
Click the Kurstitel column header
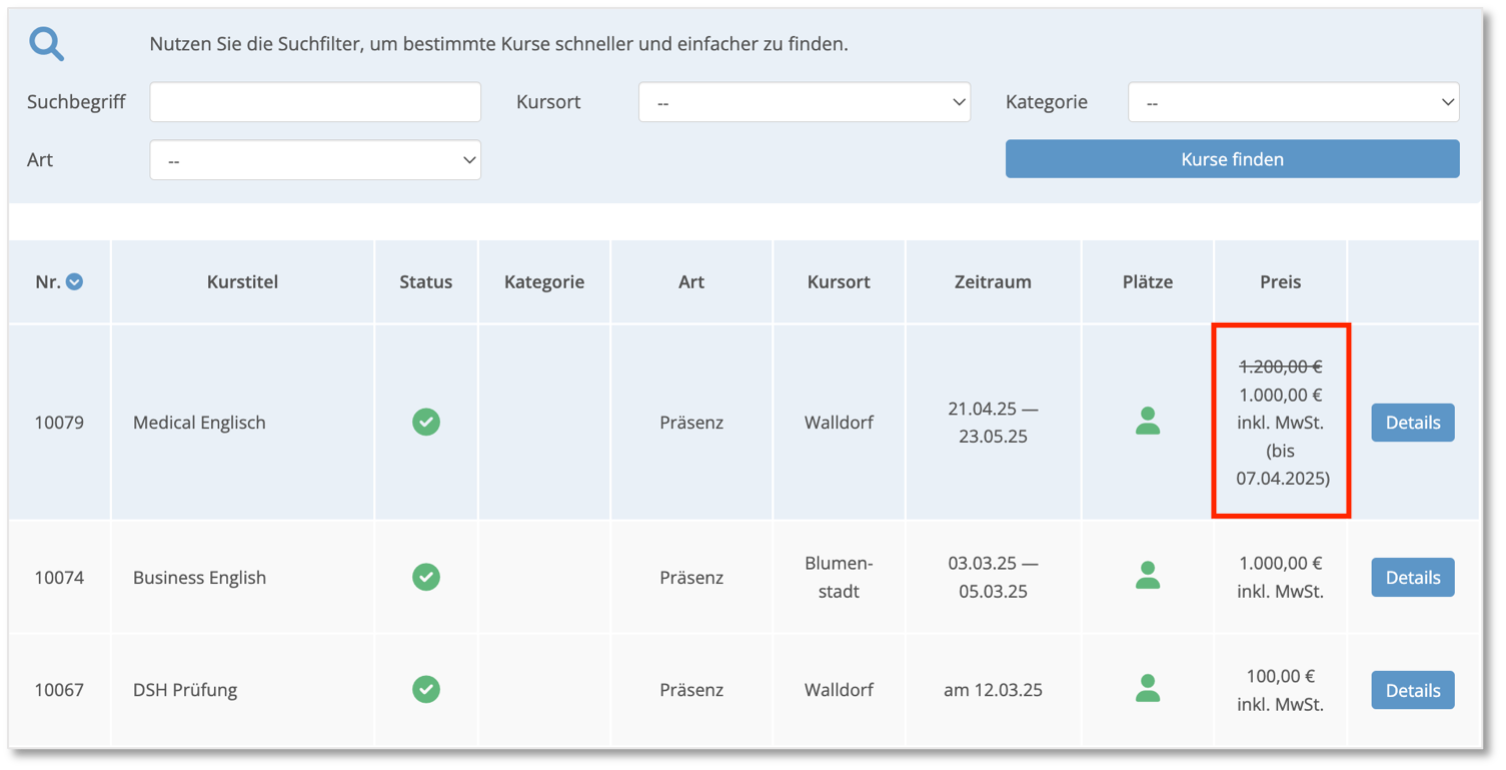click(x=242, y=281)
